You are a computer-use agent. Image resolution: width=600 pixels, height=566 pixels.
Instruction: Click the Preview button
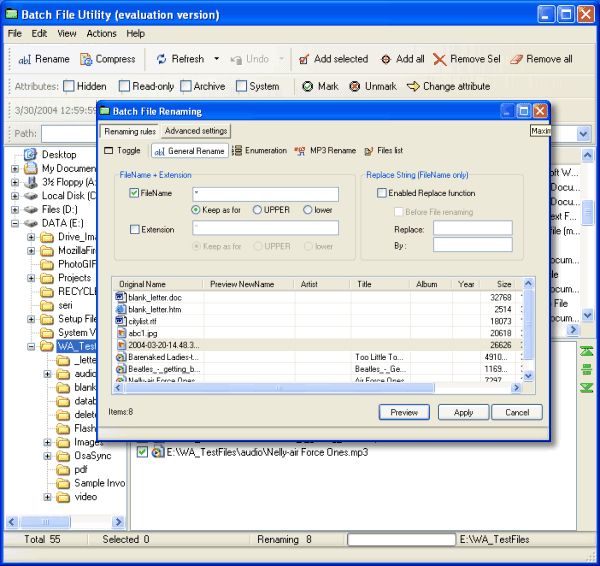[404, 412]
